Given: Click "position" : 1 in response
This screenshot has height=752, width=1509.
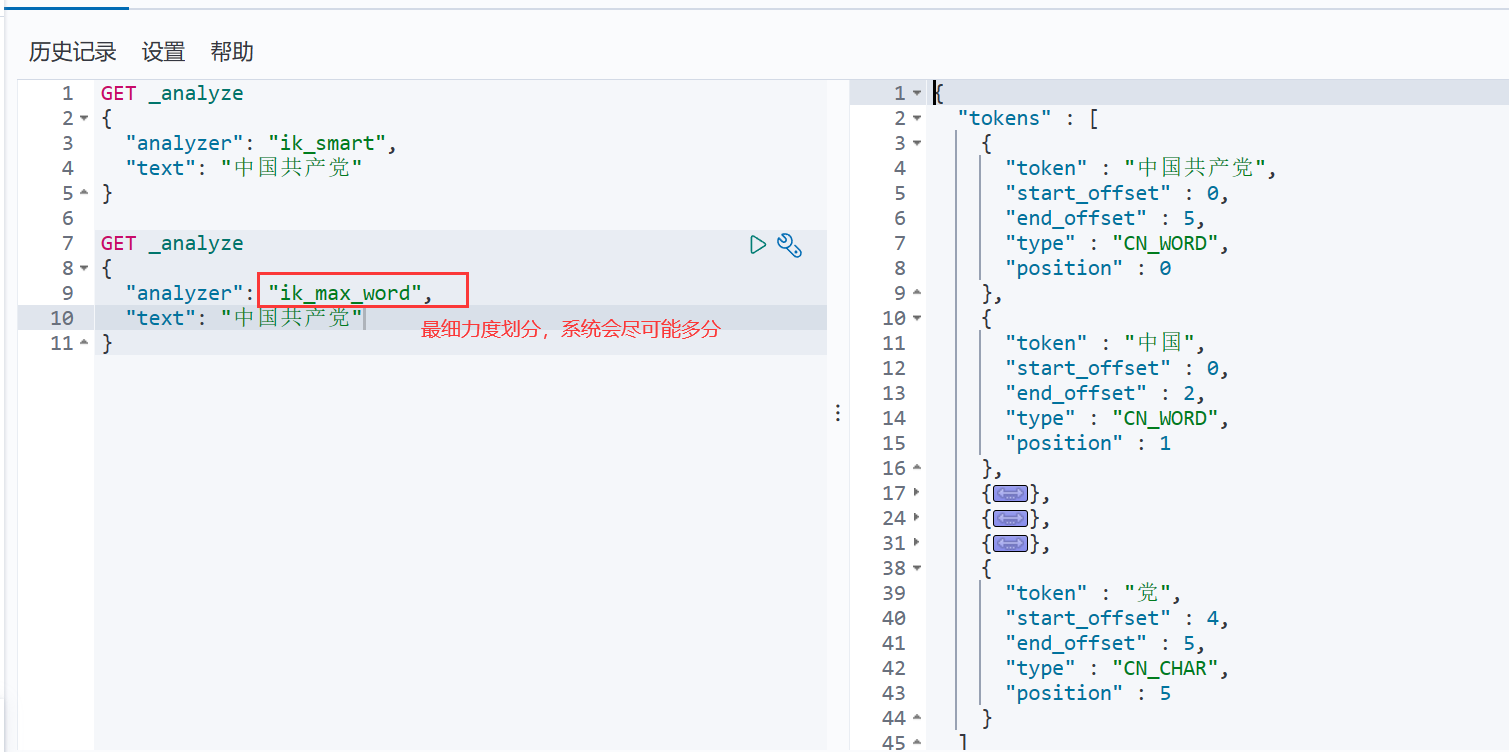Looking at the screenshot, I should [x=1088, y=444].
